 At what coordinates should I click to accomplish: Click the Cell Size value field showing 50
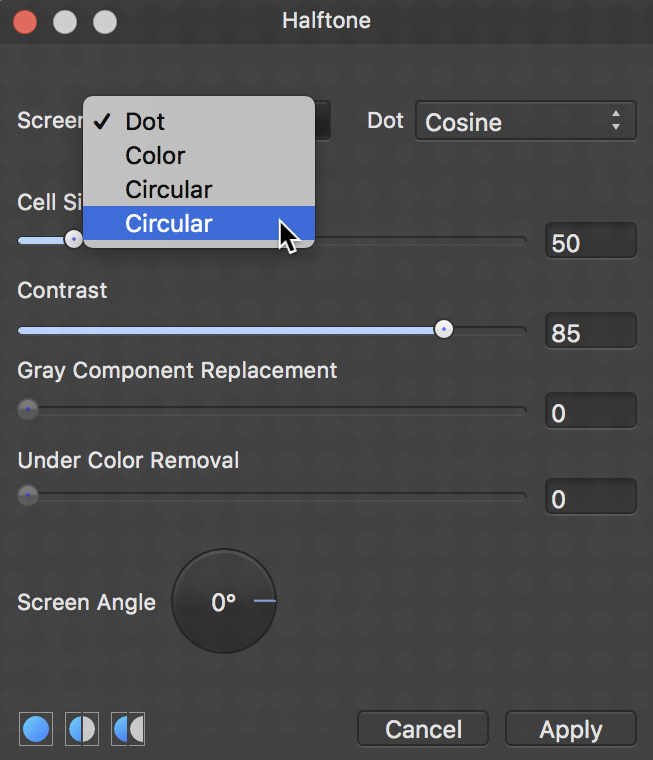[590, 241]
